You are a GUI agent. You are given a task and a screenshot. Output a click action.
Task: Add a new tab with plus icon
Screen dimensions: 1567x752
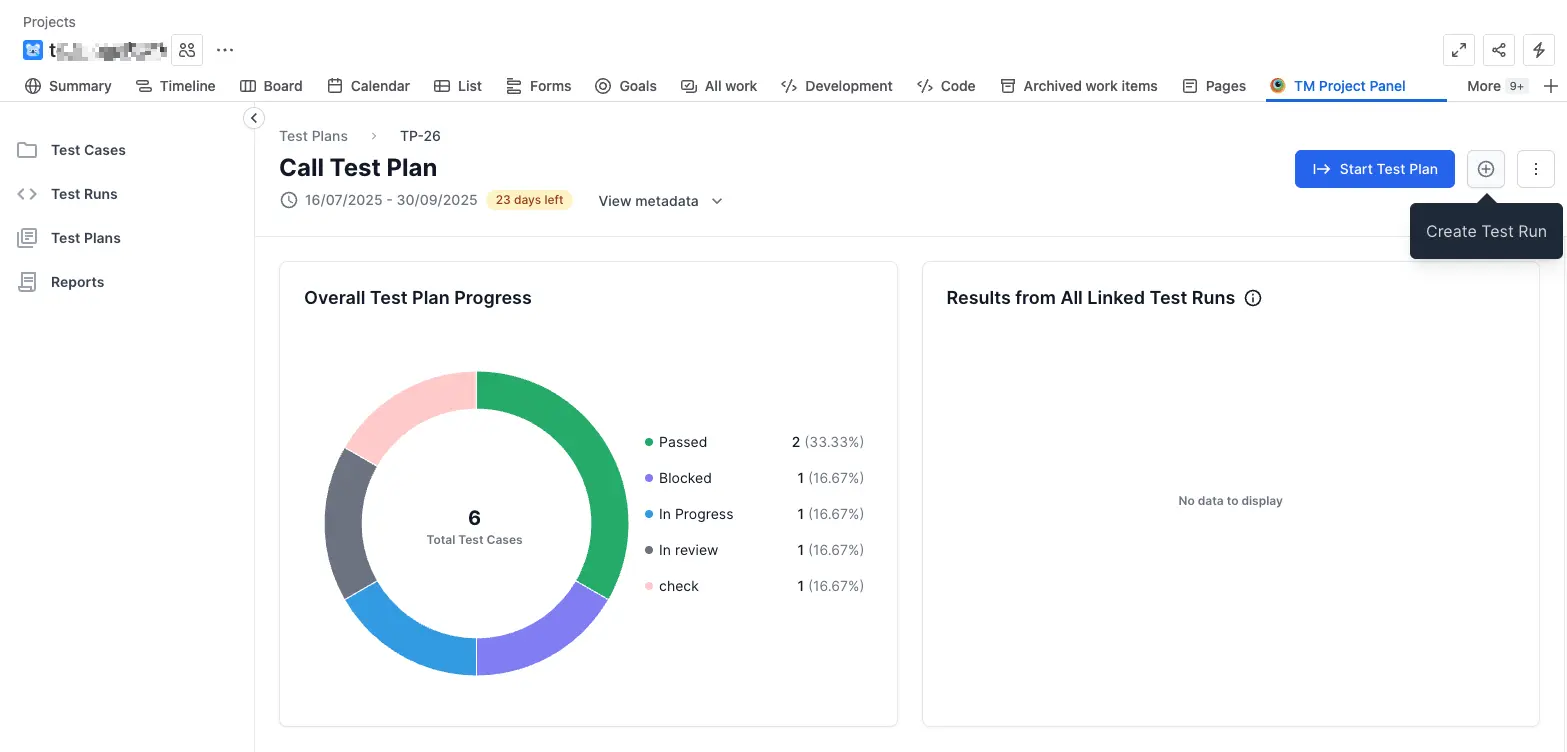1551,86
